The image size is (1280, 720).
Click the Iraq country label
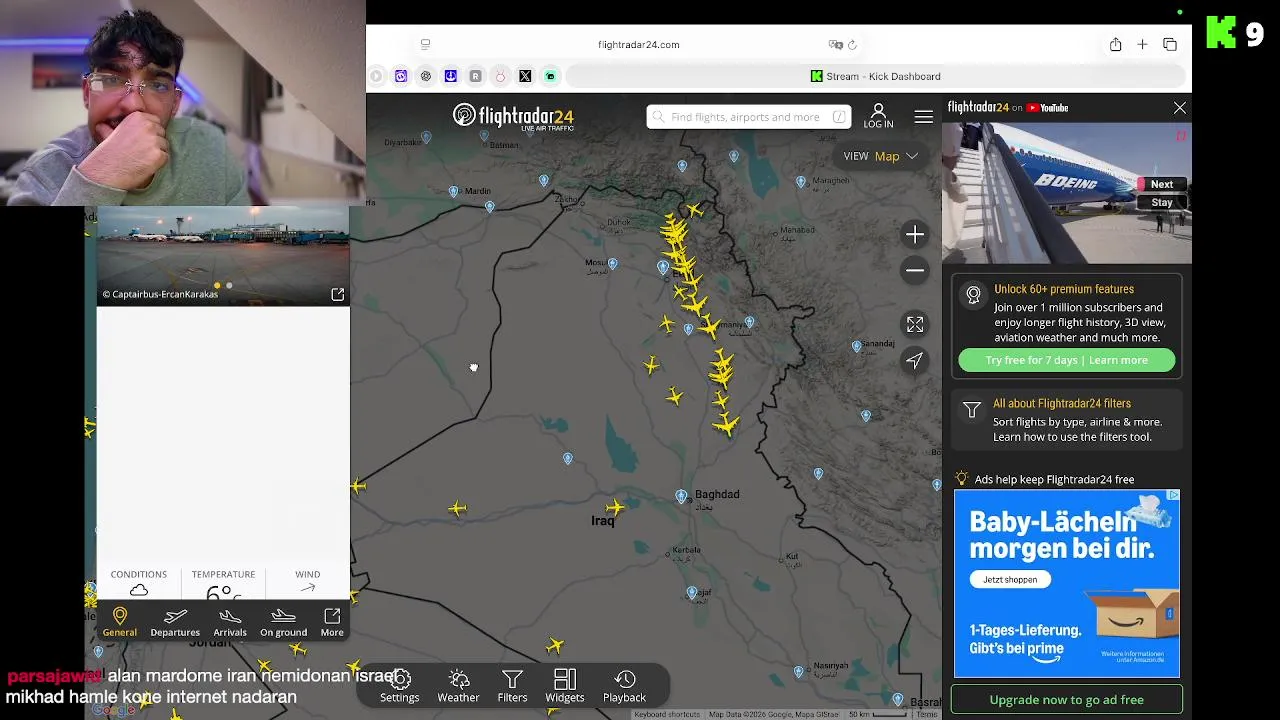602,521
